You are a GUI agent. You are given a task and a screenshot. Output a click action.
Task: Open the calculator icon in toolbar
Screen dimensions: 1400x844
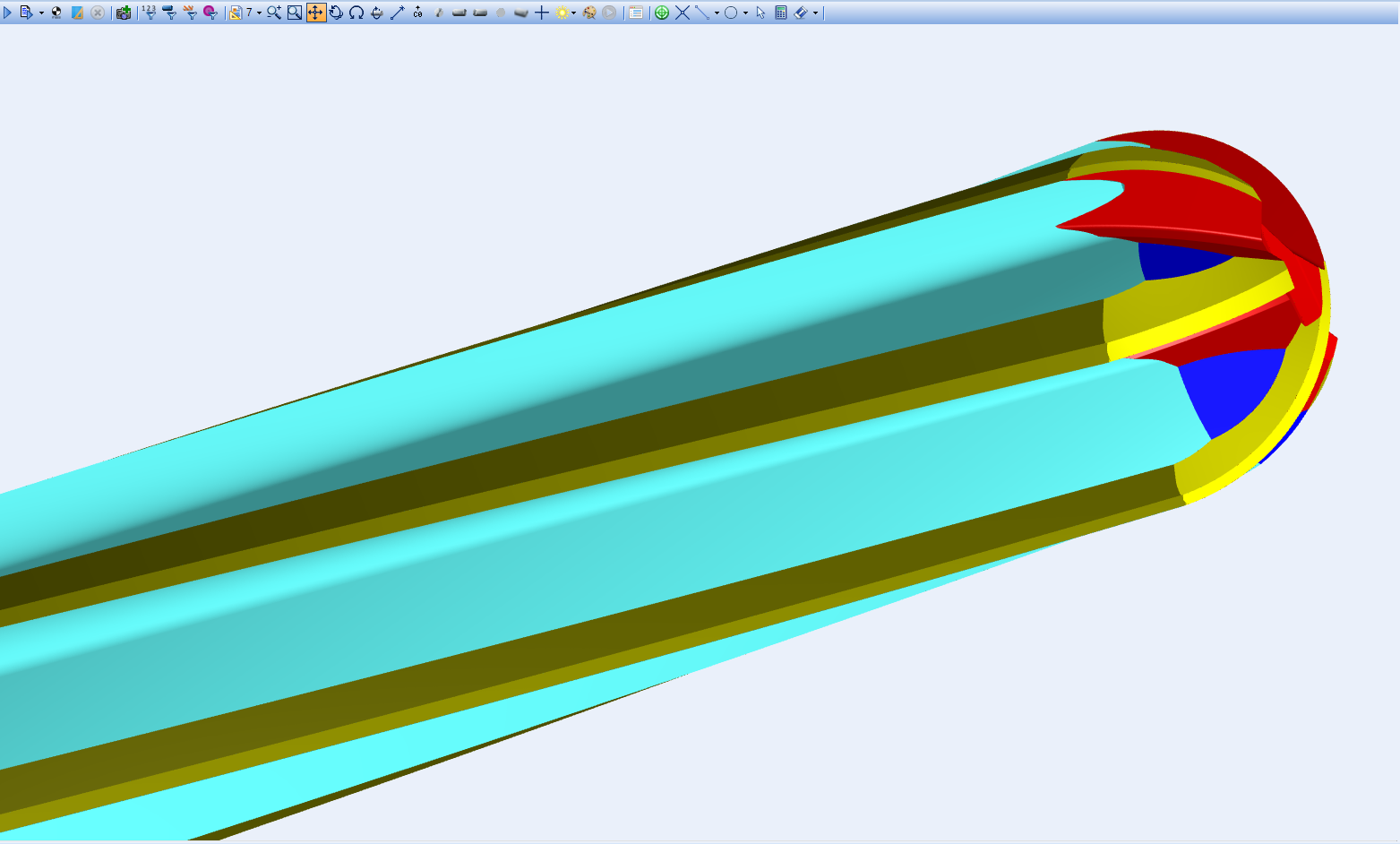pos(780,13)
